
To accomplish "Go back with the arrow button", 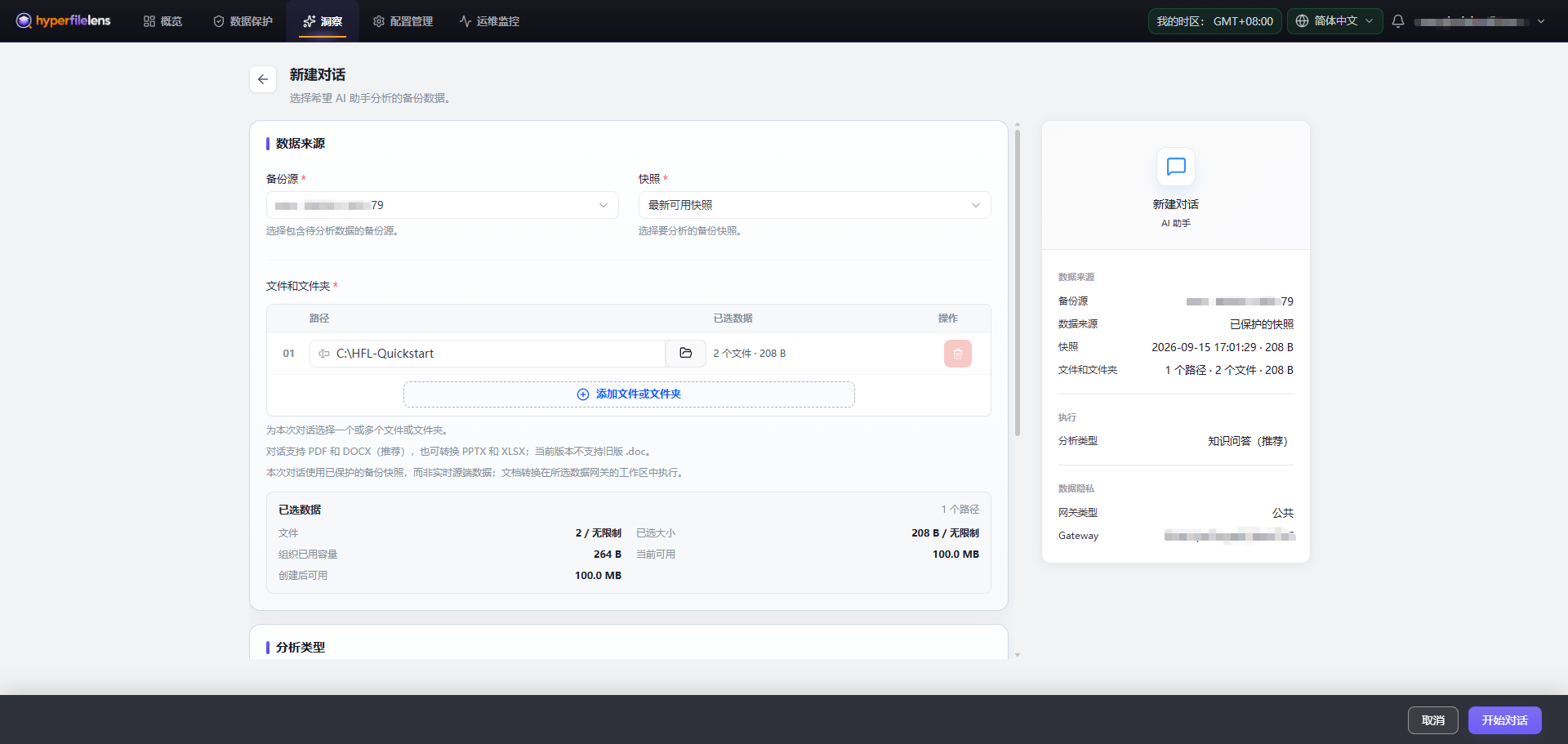I will (x=263, y=79).
